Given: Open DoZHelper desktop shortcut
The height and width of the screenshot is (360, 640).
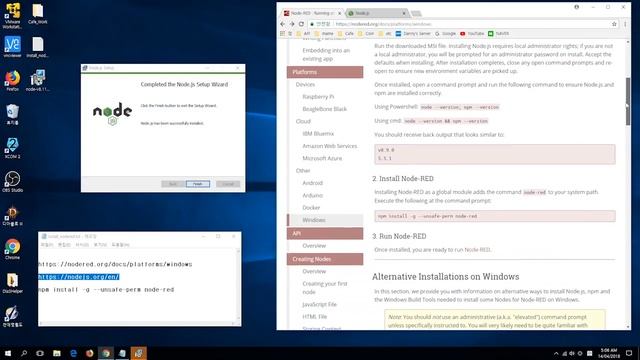Looking at the screenshot, I should [x=12, y=283].
